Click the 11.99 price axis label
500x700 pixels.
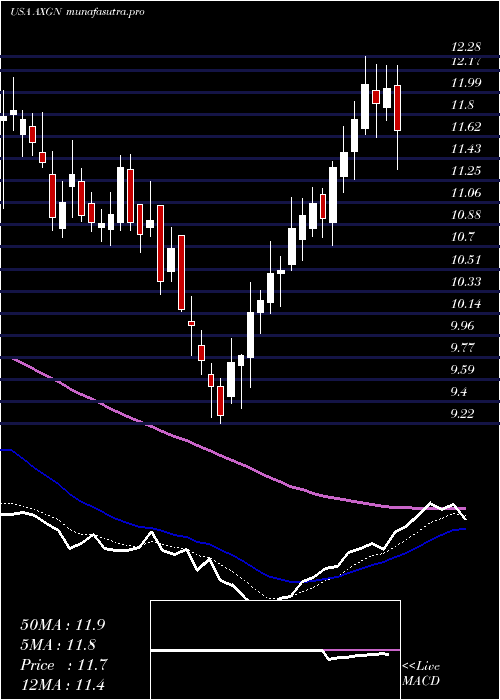tap(466, 83)
